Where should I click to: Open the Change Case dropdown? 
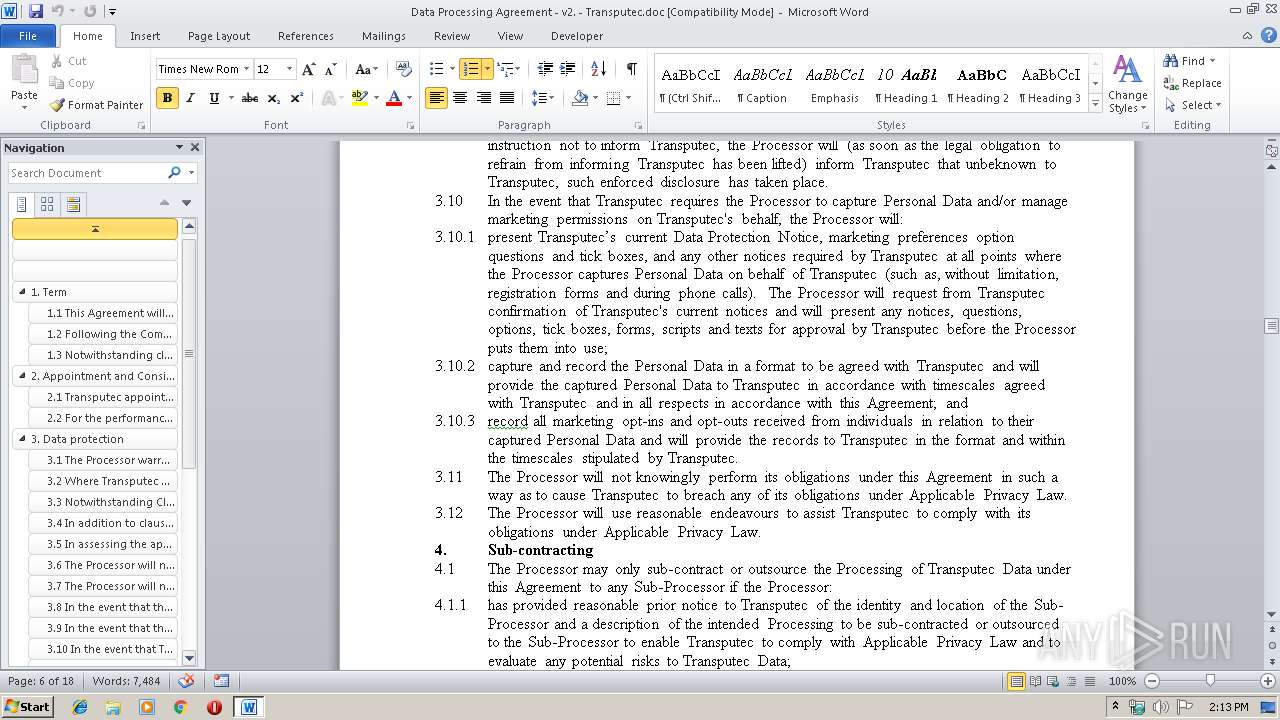coord(366,69)
